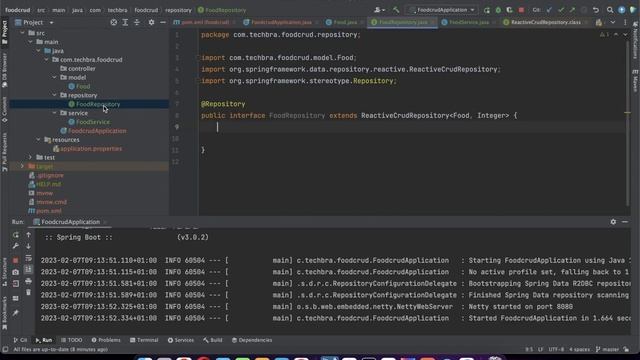Viewport: 640px width, 360px height.
Task: Click Exit icon in Run panel
Action: pos(16,284)
